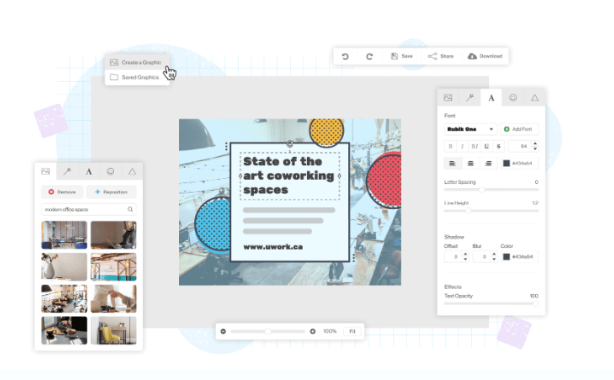Click the zoom in plus icon
This screenshot has width=614, height=380.
pyautogui.click(x=312, y=331)
